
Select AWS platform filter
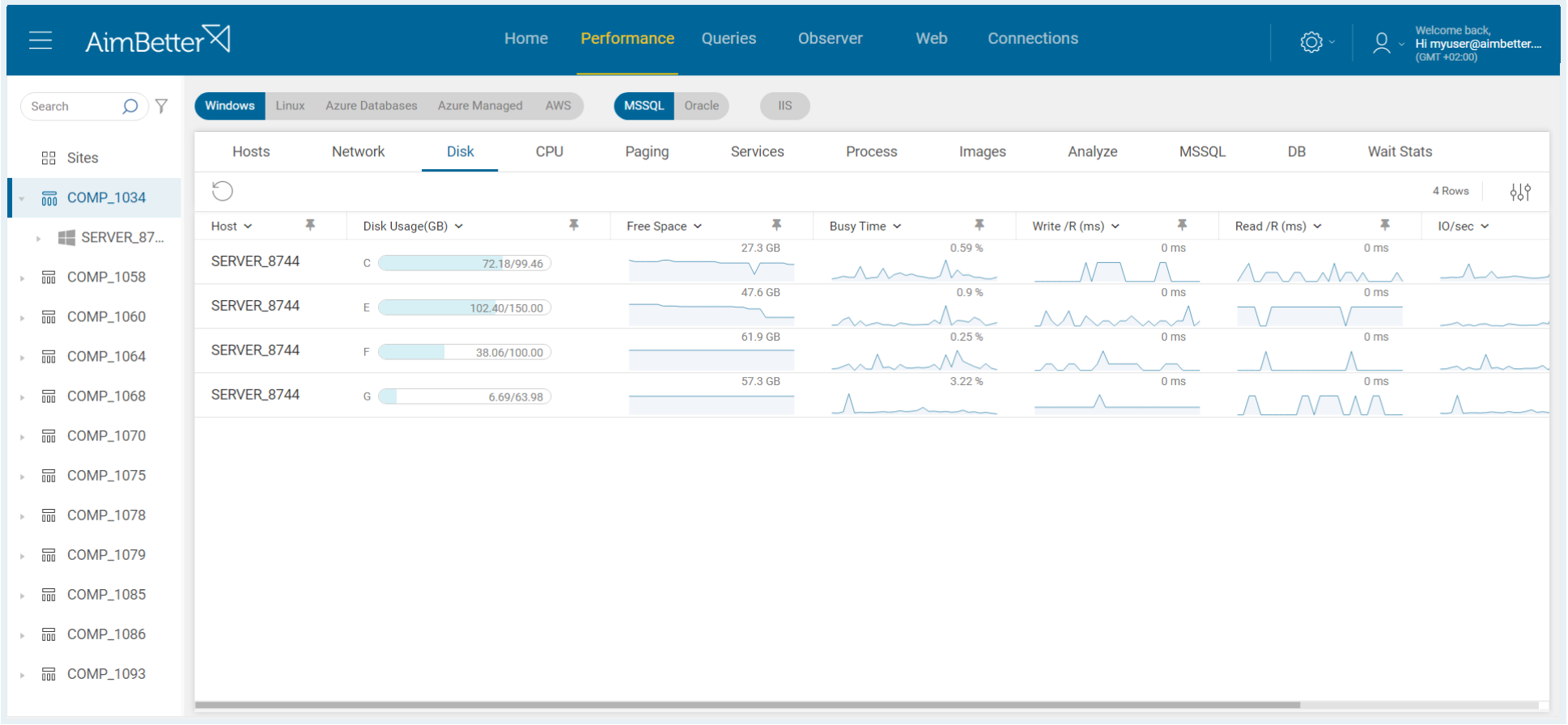click(x=558, y=106)
